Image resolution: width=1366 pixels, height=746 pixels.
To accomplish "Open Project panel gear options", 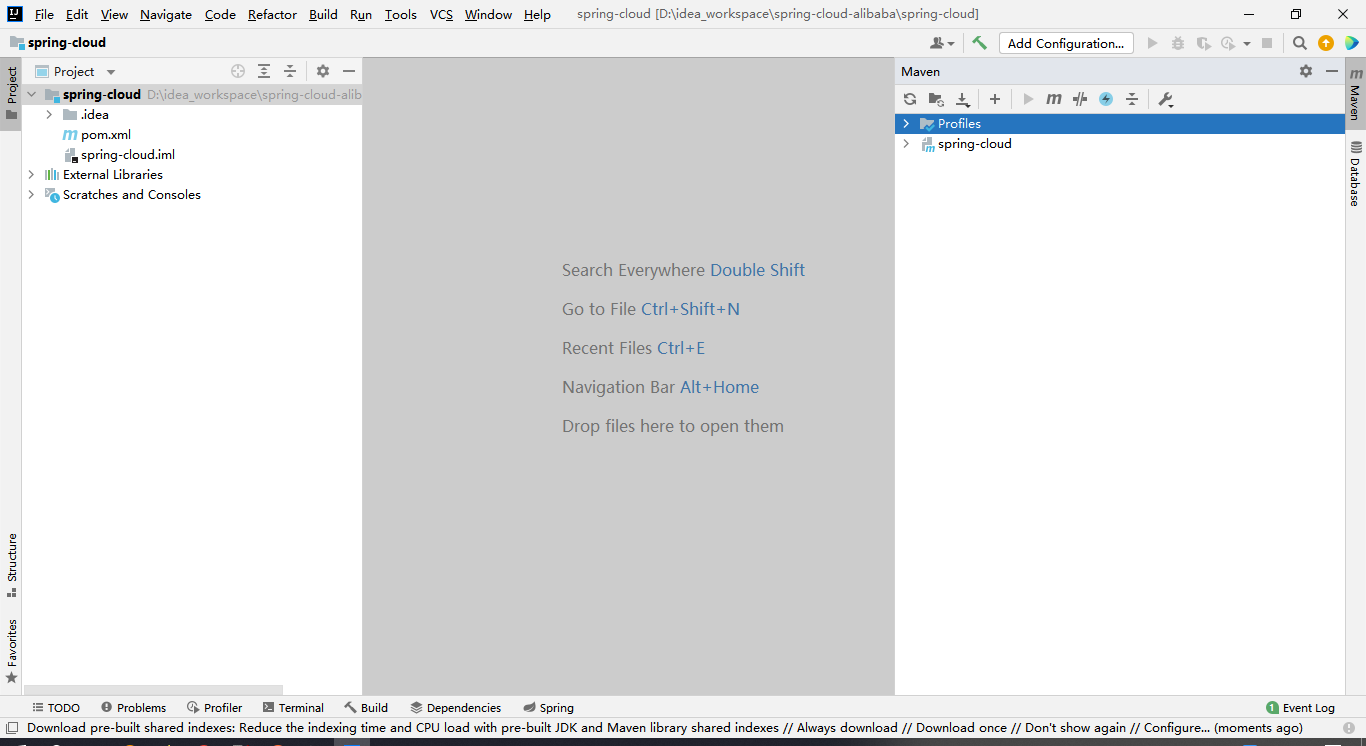I will pos(323,71).
